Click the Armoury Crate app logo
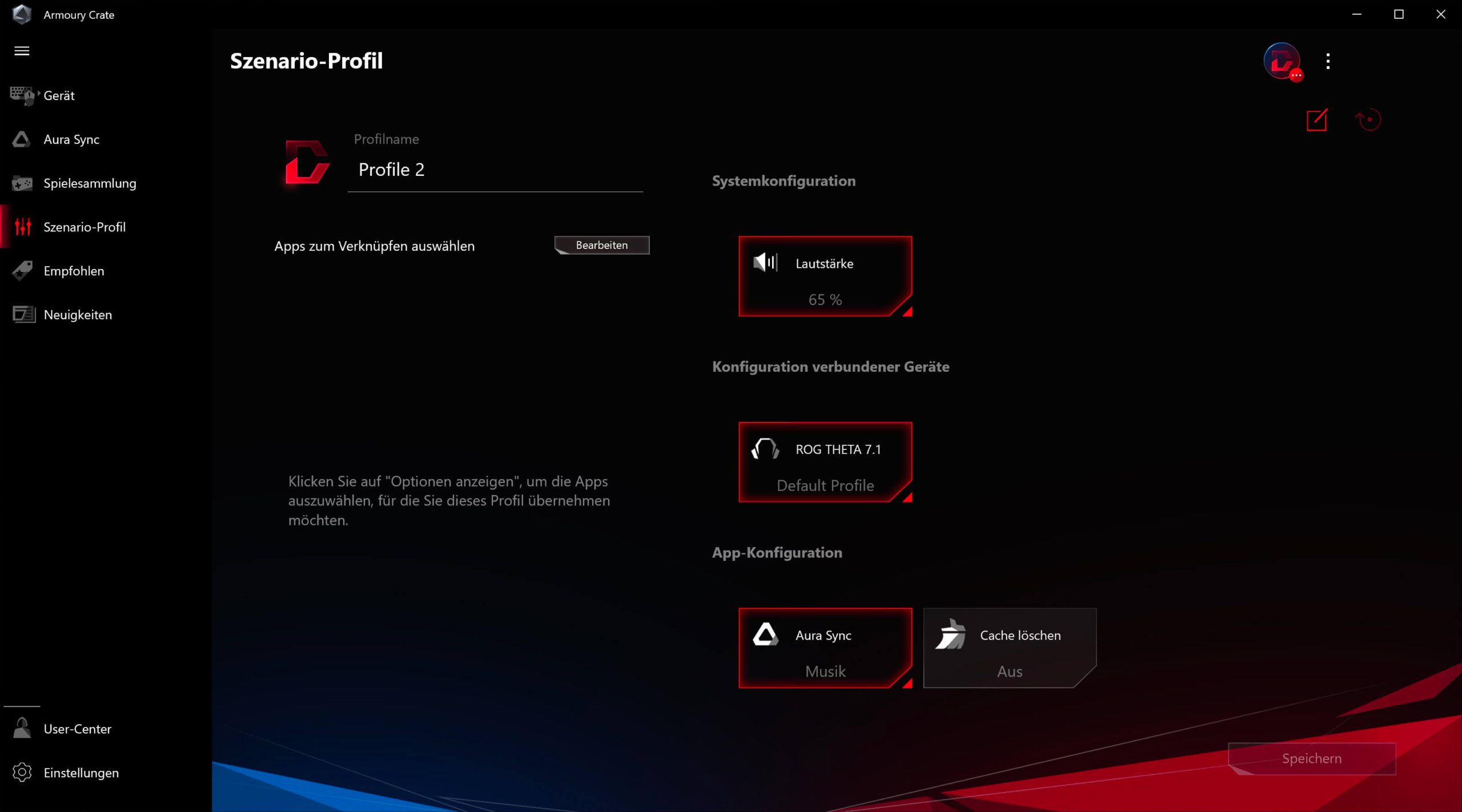Image resolution: width=1462 pixels, height=812 pixels. tap(22, 14)
